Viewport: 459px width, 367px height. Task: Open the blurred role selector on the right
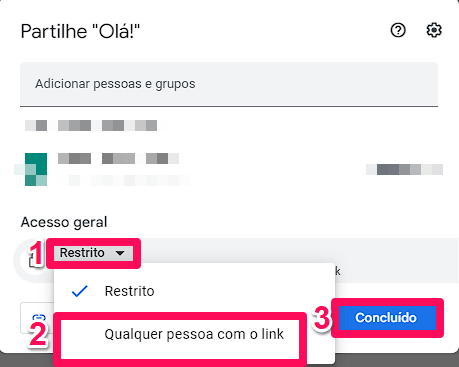pos(404,169)
